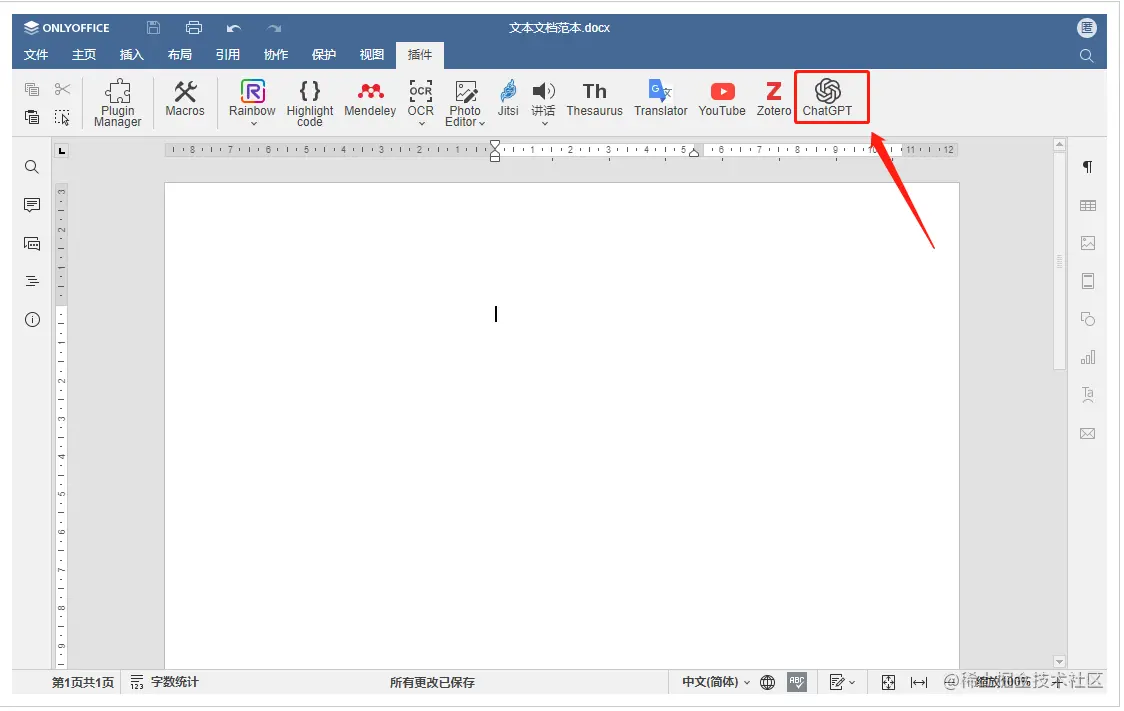Toggle spell checking in status bar

tap(796, 682)
